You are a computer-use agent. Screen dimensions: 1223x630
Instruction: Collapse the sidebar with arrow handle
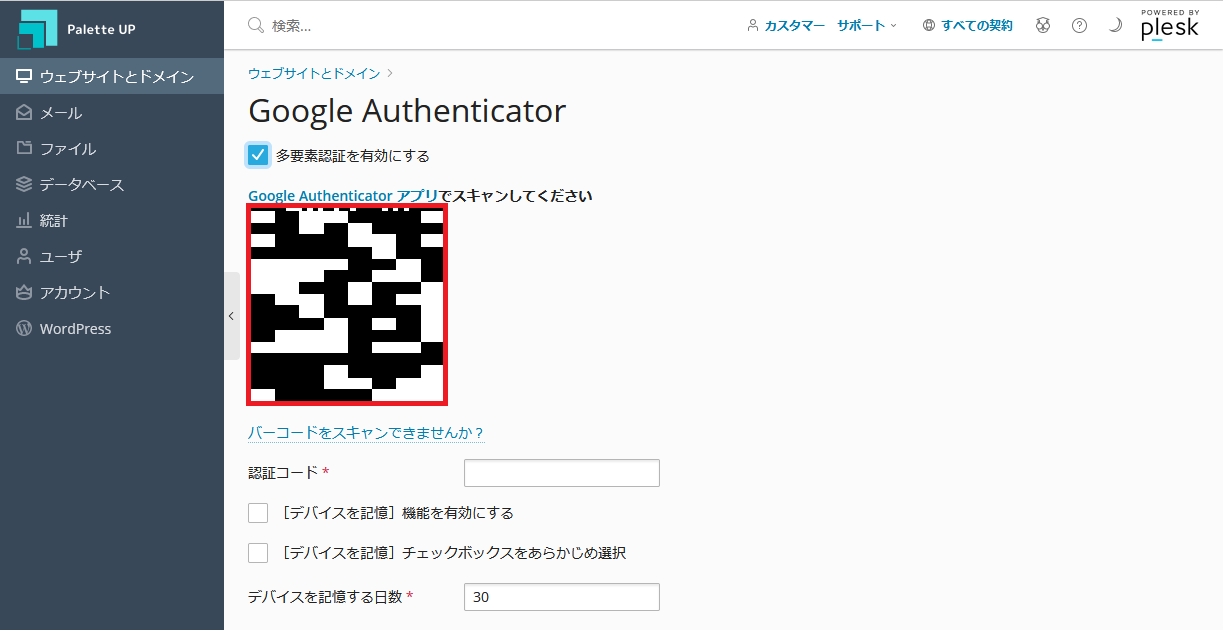232,316
